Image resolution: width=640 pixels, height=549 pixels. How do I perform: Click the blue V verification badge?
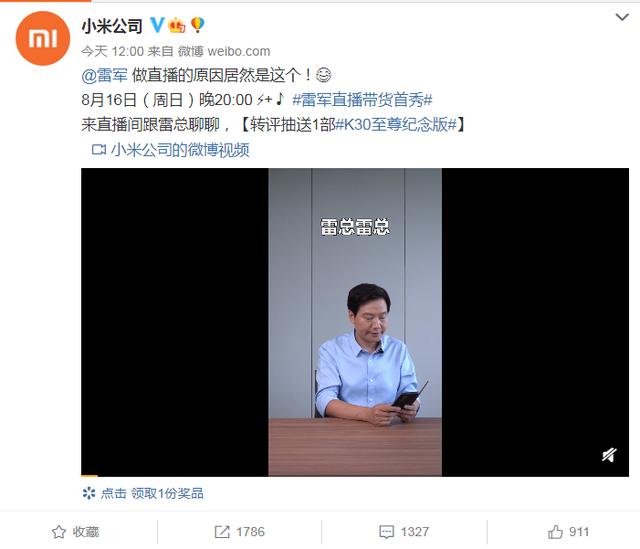[157, 26]
